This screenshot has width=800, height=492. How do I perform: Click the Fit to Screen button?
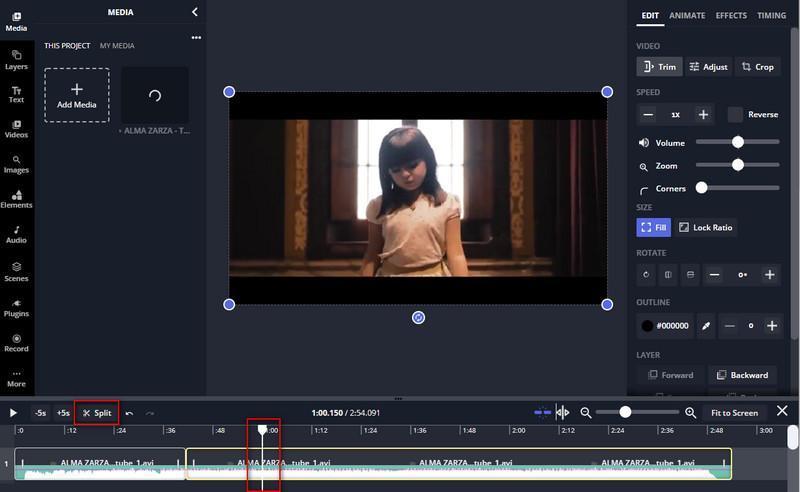point(734,413)
